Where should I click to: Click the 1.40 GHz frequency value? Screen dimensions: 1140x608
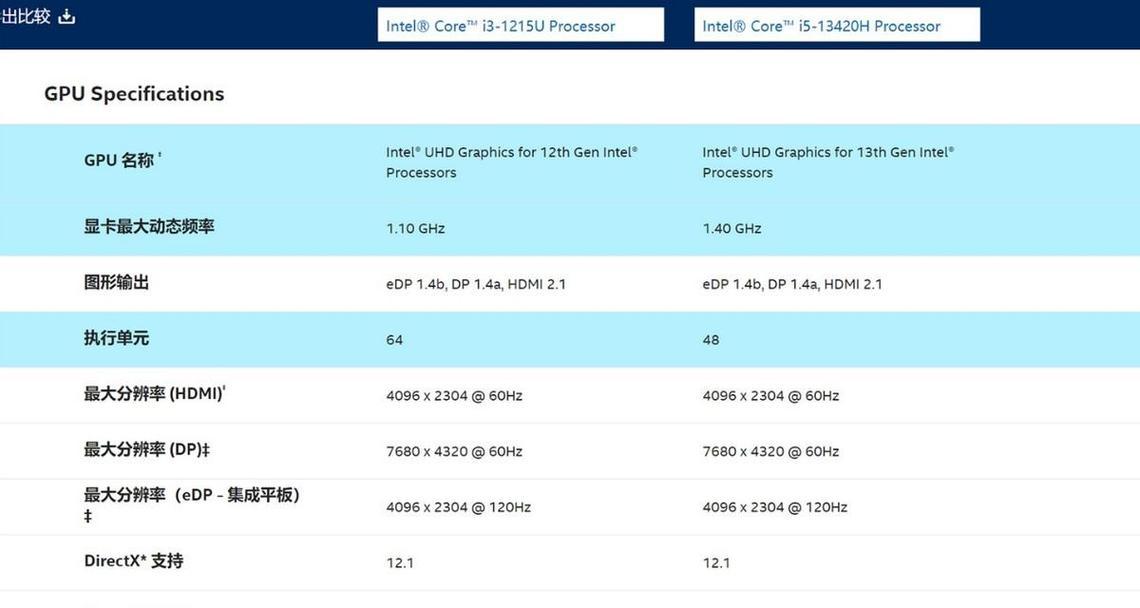(731, 228)
